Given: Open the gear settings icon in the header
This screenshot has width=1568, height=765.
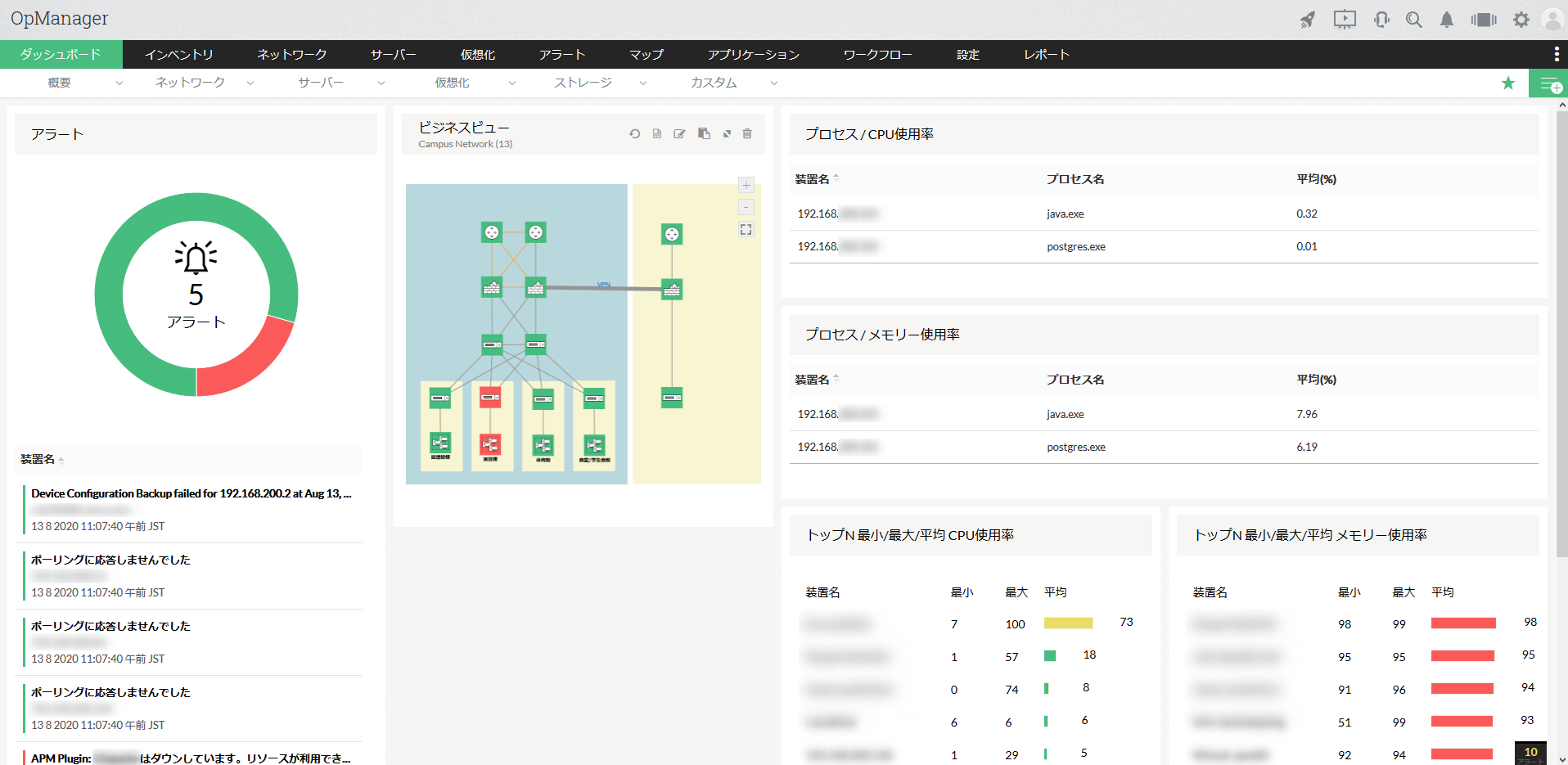Looking at the screenshot, I should tap(1521, 20).
